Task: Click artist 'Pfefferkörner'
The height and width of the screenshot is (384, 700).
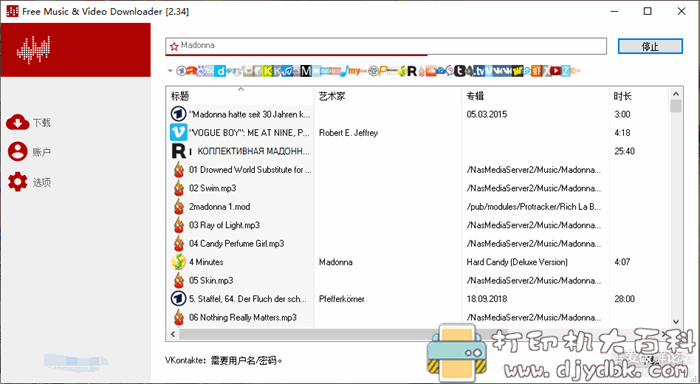Action: [342, 299]
